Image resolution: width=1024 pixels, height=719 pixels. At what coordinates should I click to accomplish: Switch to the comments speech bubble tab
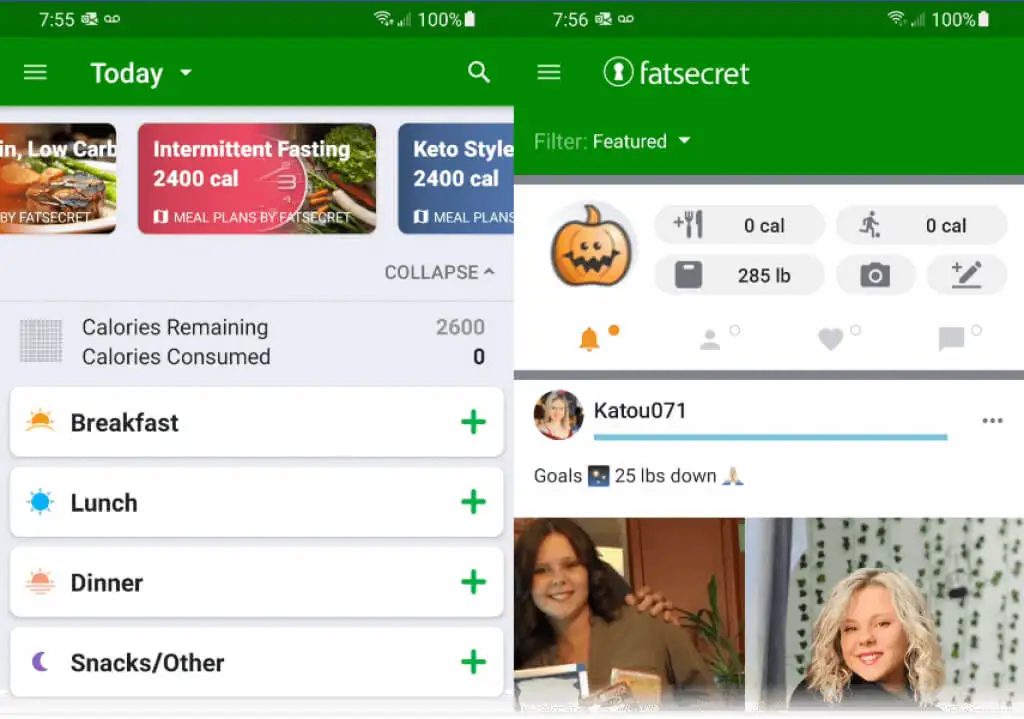[951, 340]
